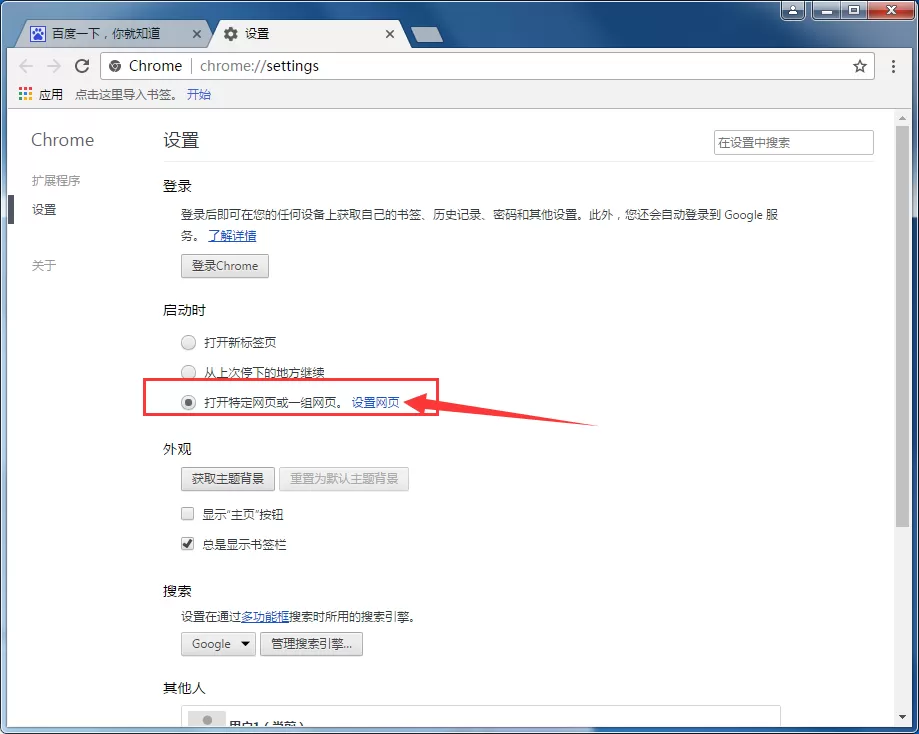Click the user profile icon in title bar
Image resolution: width=919 pixels, height=734 pixels.
coord(793,10)
